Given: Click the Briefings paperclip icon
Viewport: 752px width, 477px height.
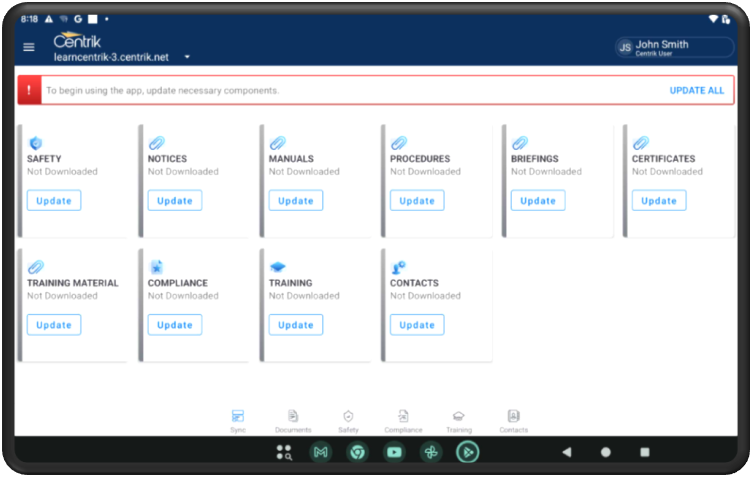Looking at the screenshot, I should coord(519,143).
